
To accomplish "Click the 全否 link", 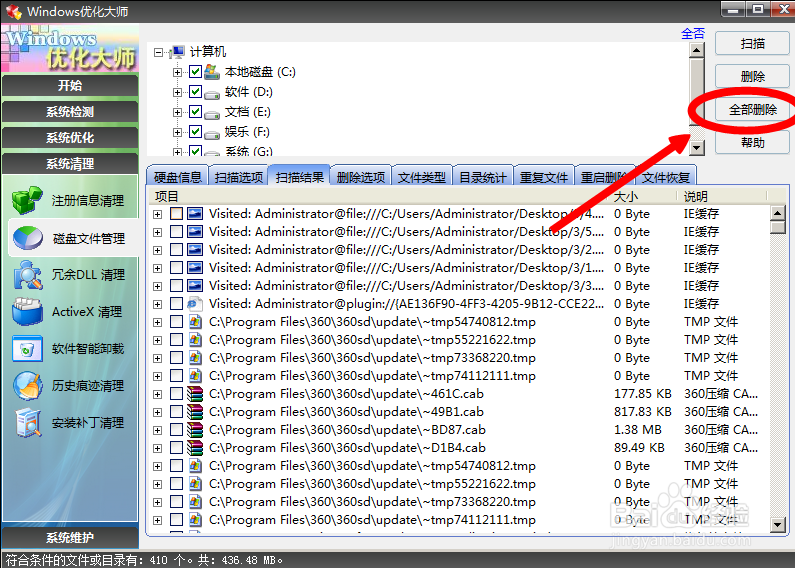I will (693, 33).
